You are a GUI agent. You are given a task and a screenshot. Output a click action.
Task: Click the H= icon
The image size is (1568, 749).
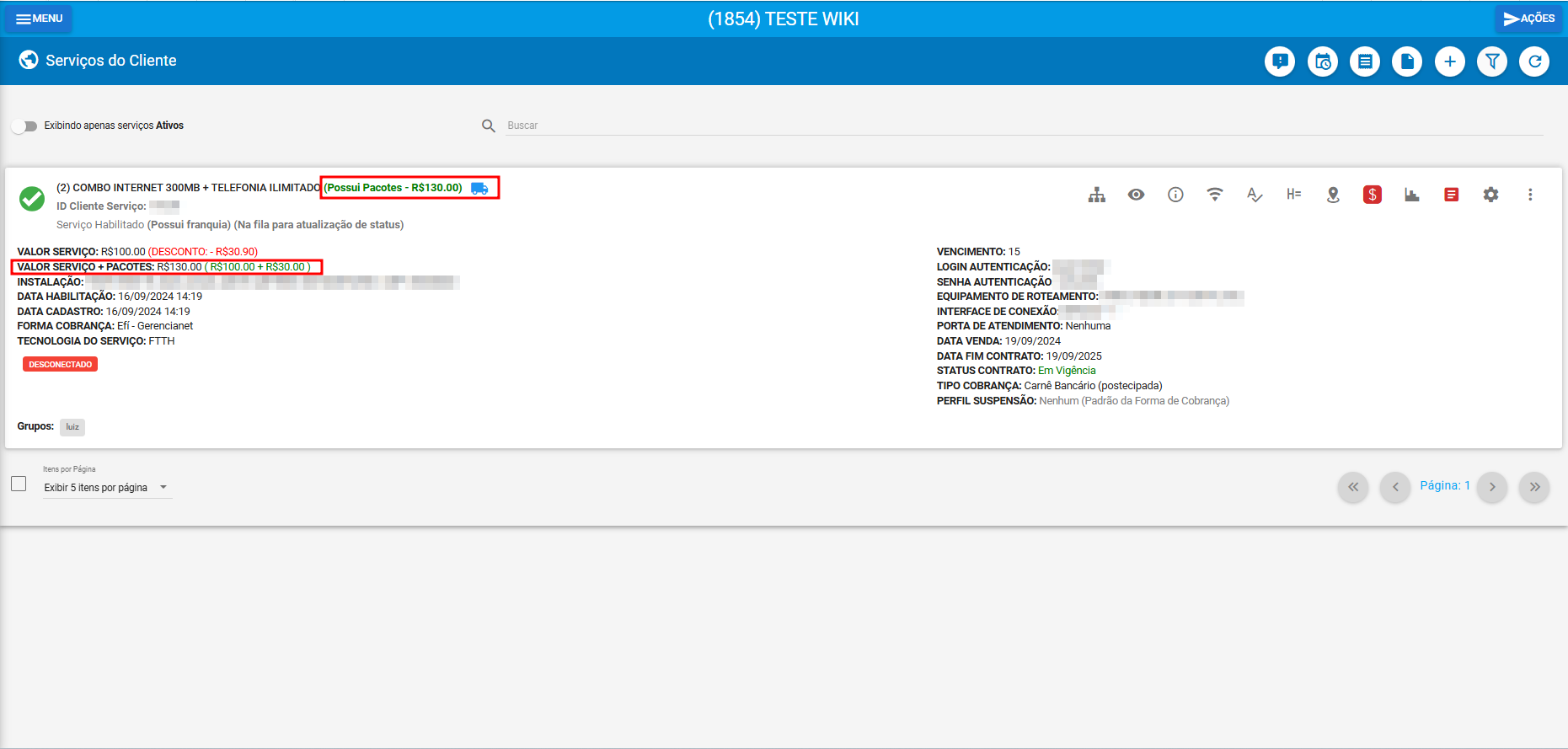coord(1294,195)
